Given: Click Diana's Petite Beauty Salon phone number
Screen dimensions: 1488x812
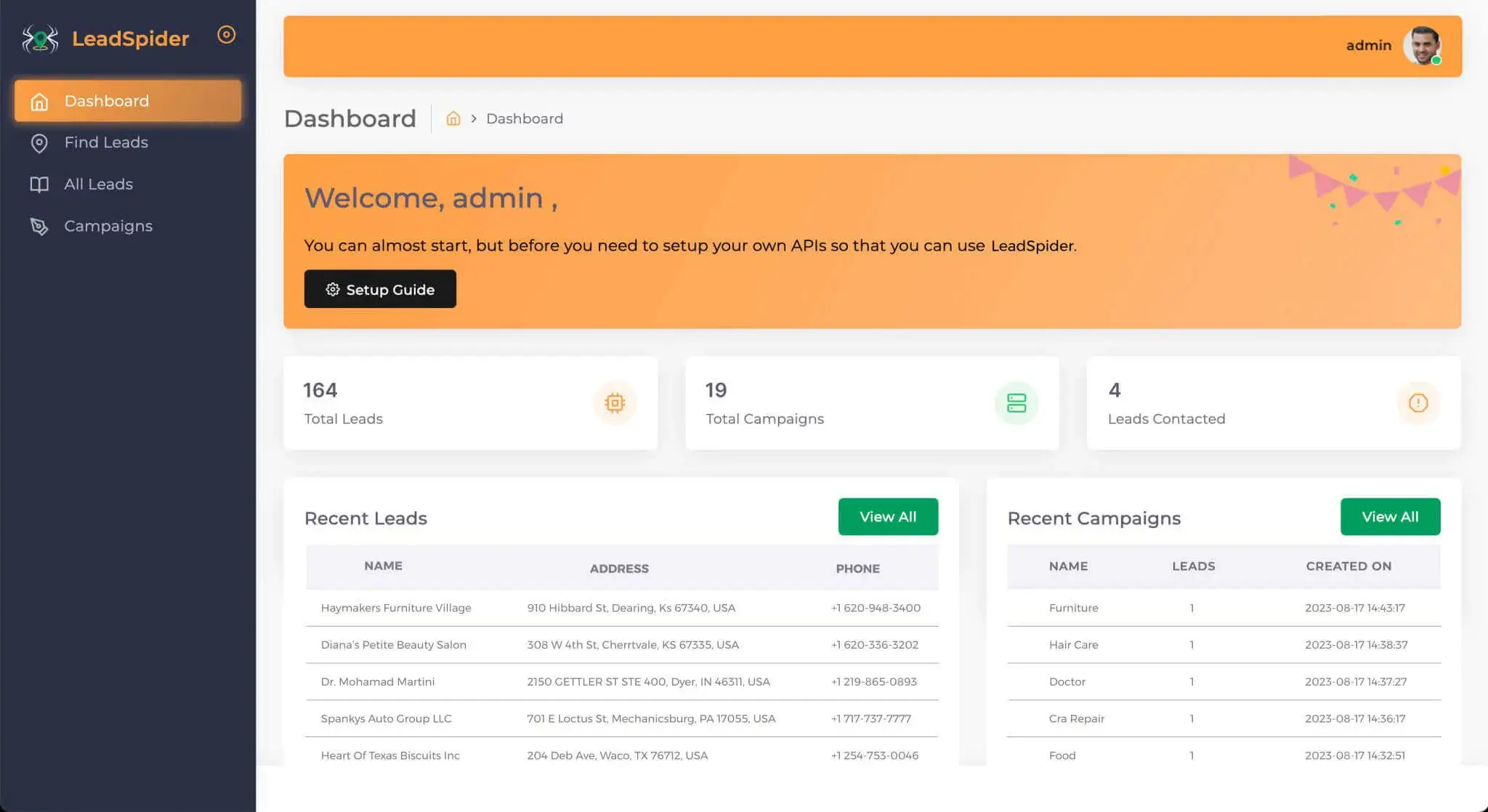Looking at the screenshot, I should tap(875, 645).
